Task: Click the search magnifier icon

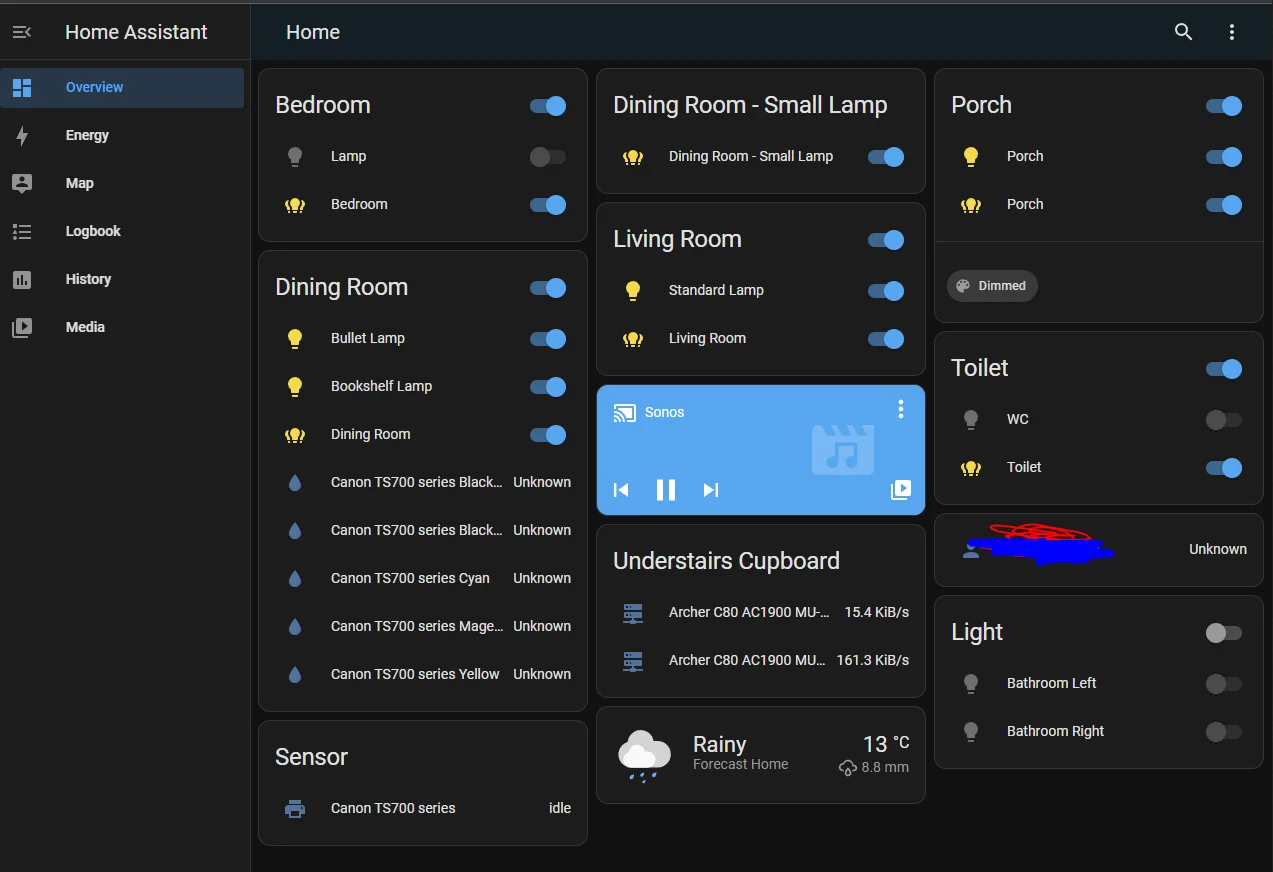Action: pyautogui.click(x=1183, y=32)
